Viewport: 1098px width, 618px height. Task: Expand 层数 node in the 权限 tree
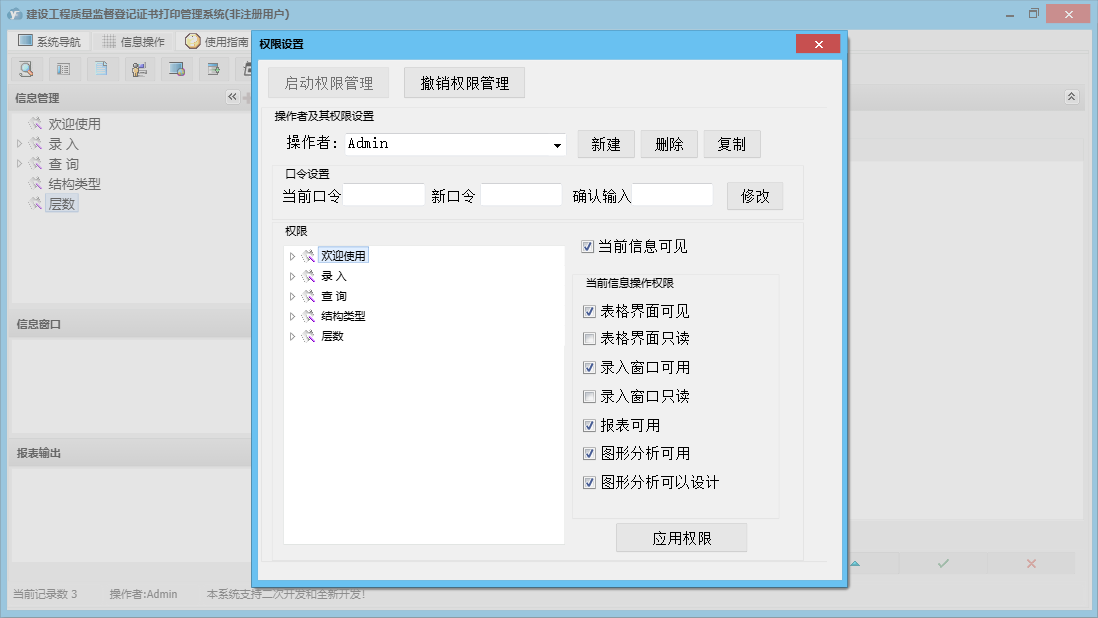tap(292, 337)
